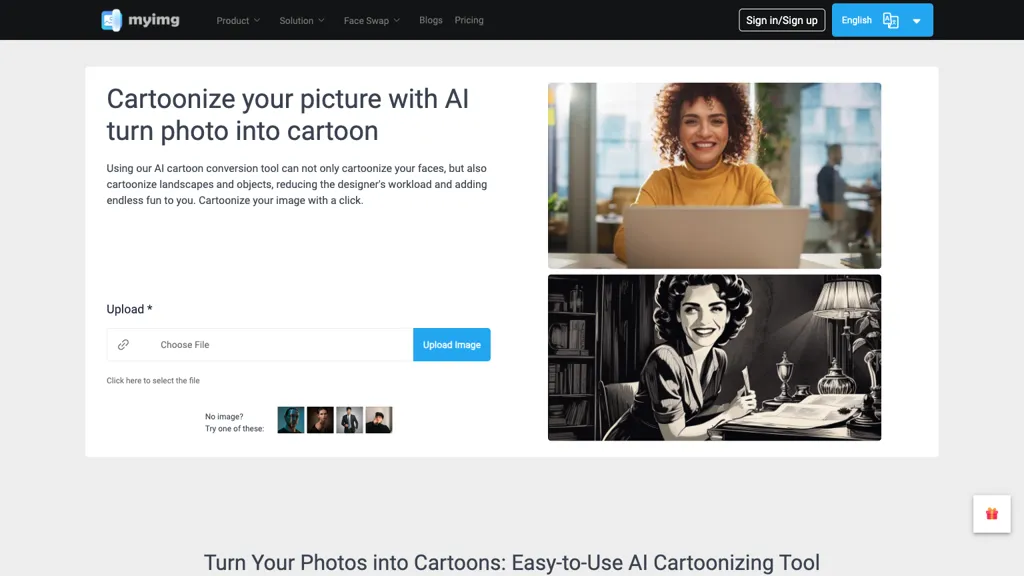Select the fourth sample thumbnail
1024x576 pixels.
point(379,420)
